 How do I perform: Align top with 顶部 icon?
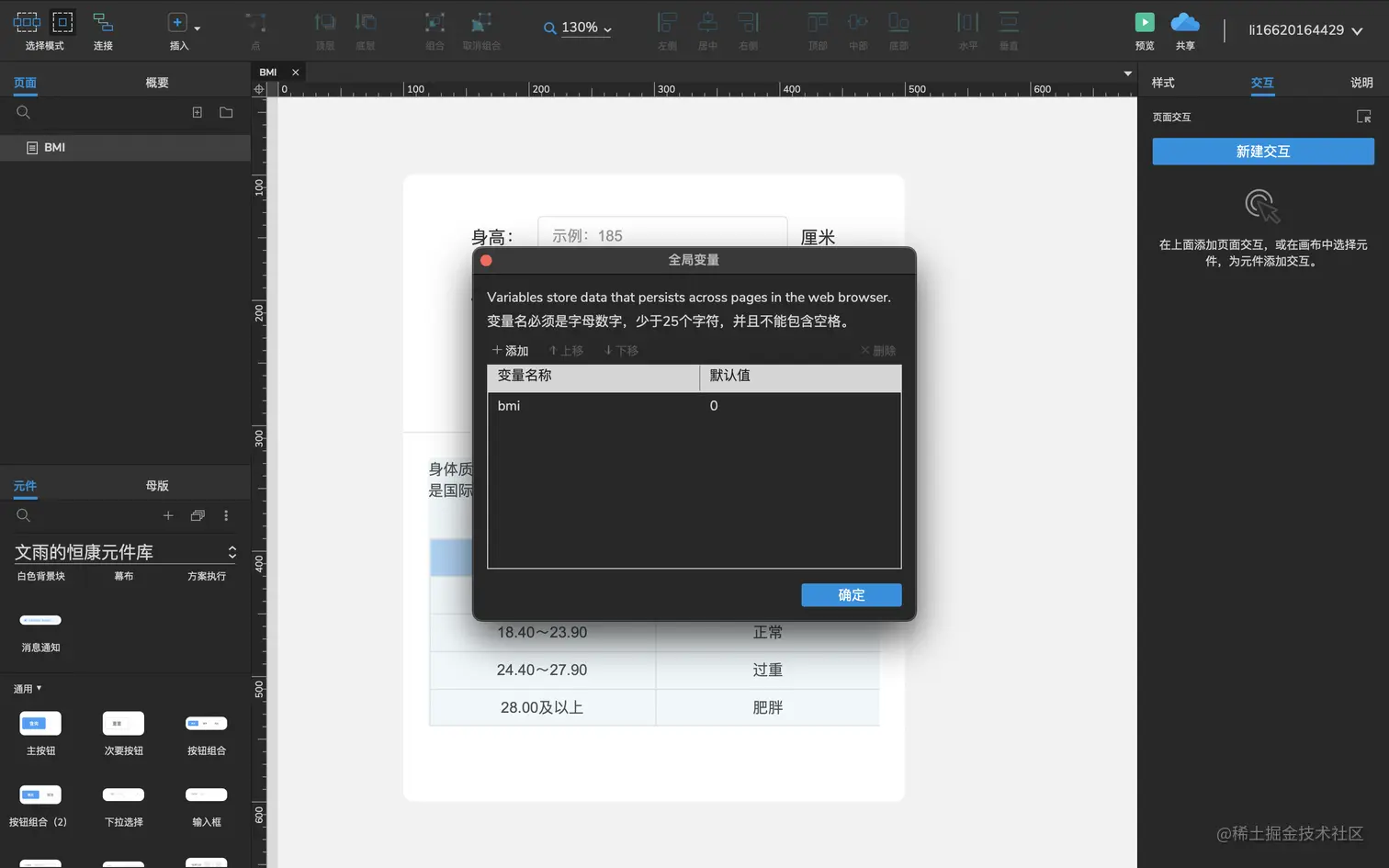click(818, 22)
